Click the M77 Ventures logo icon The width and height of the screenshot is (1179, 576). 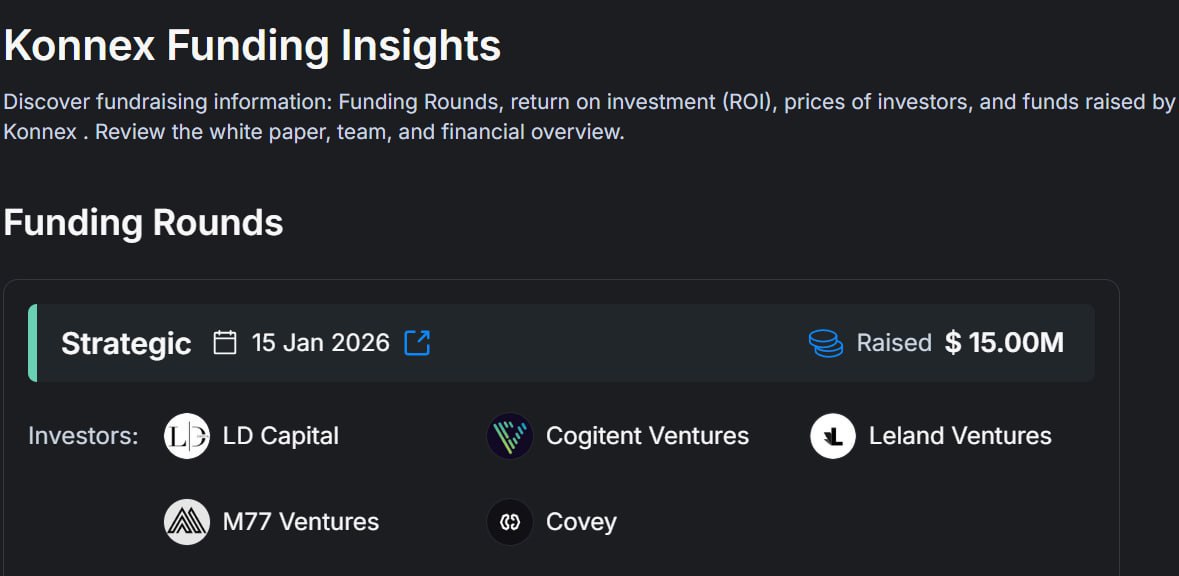click(x=186, y=522)
